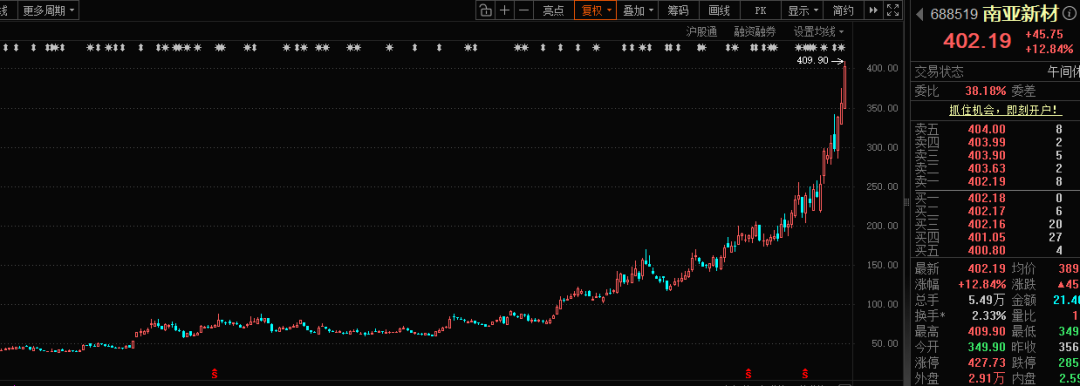1080x386 pixels.
Task: Click the 涨幅 value +12.84%
Action: [x=981, y=285]
